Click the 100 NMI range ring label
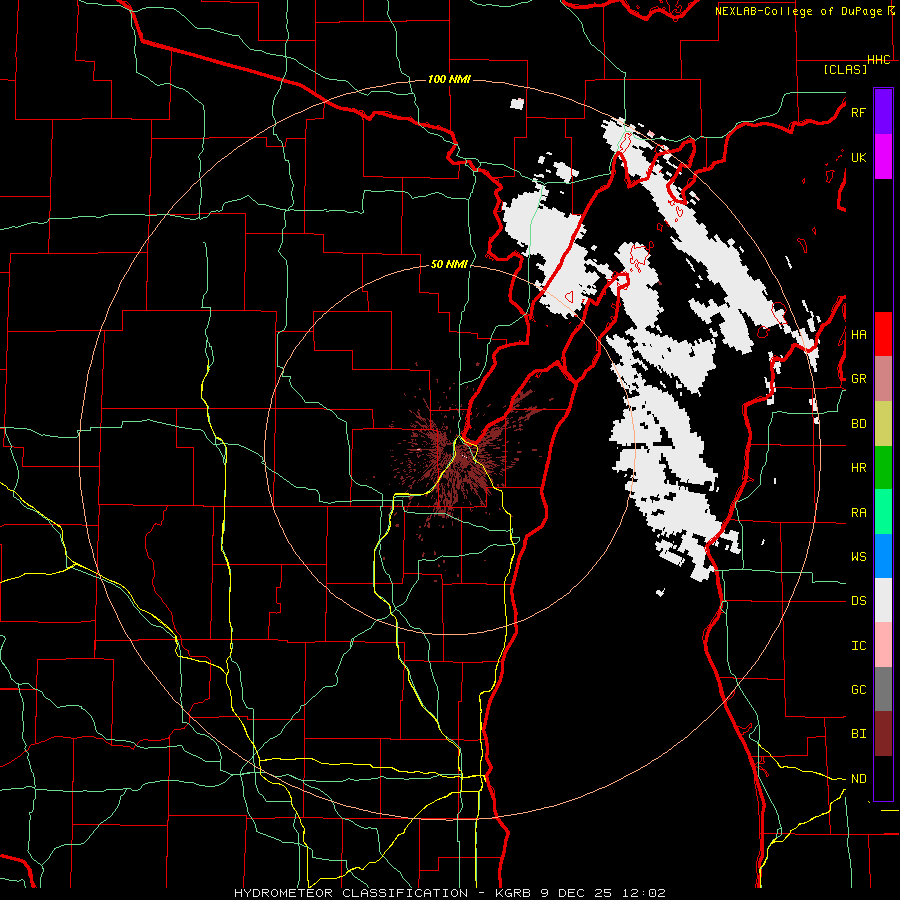 tap(449, 79)
